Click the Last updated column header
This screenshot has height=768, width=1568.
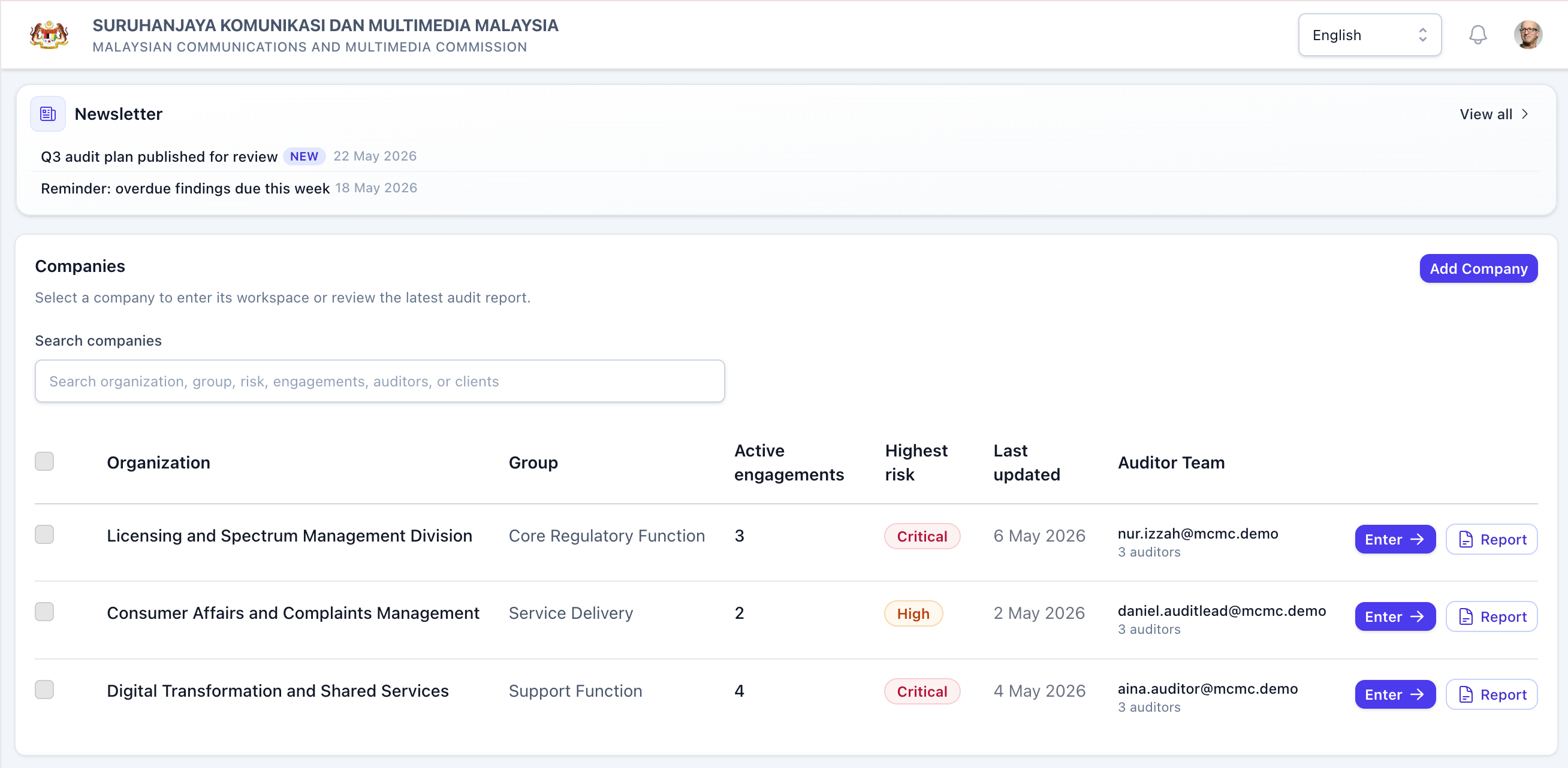[1026, 462]
